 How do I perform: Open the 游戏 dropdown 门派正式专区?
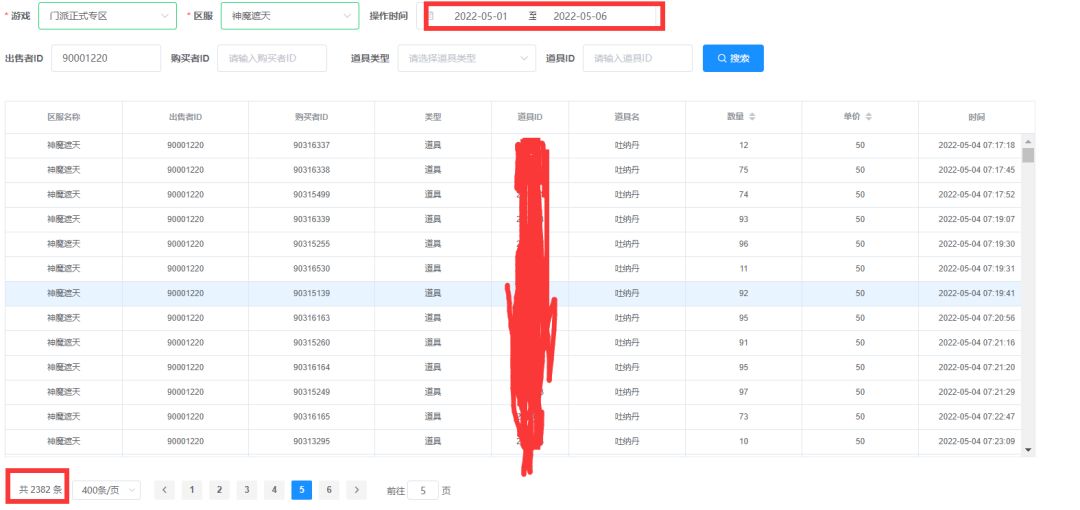[x=107, y=16]
